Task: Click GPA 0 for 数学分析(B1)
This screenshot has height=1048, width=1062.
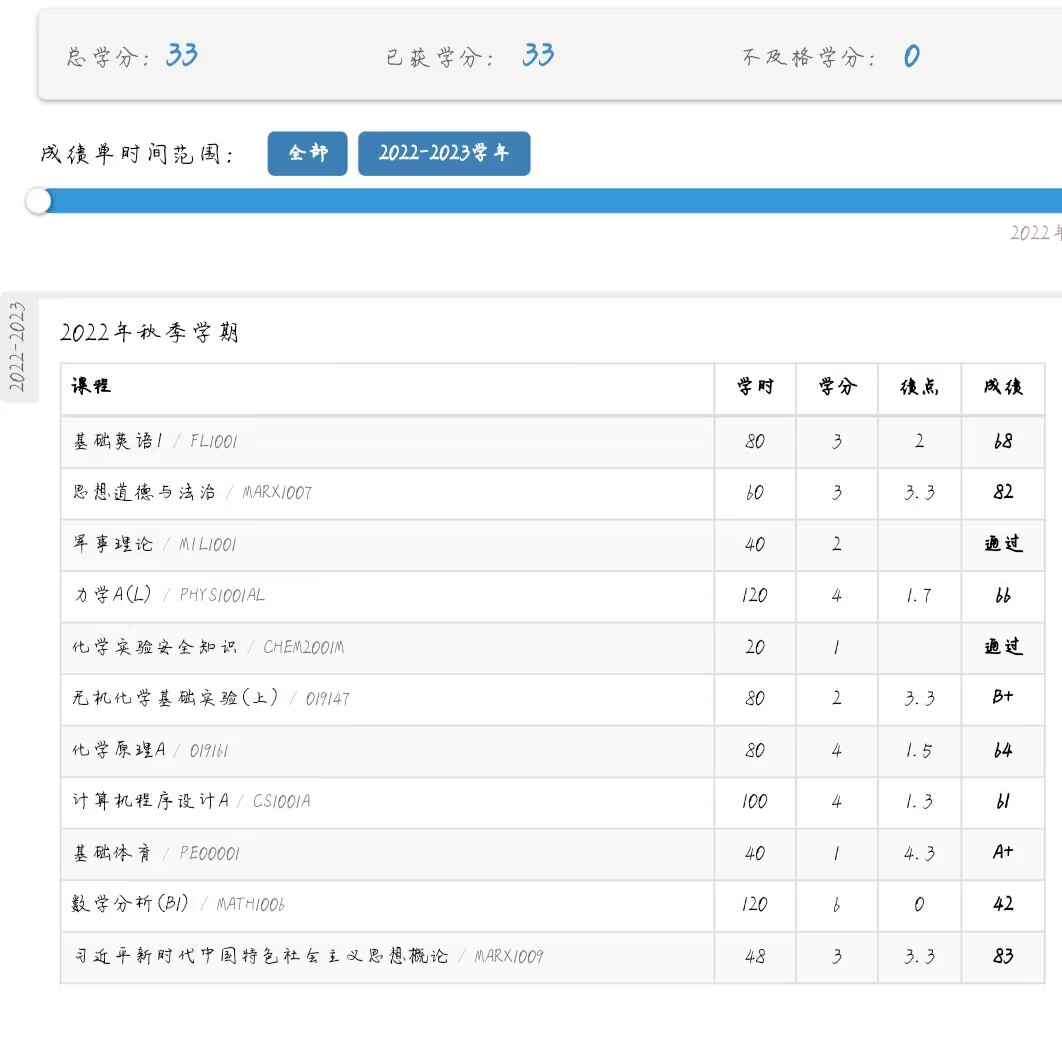Action: [919, 904]
